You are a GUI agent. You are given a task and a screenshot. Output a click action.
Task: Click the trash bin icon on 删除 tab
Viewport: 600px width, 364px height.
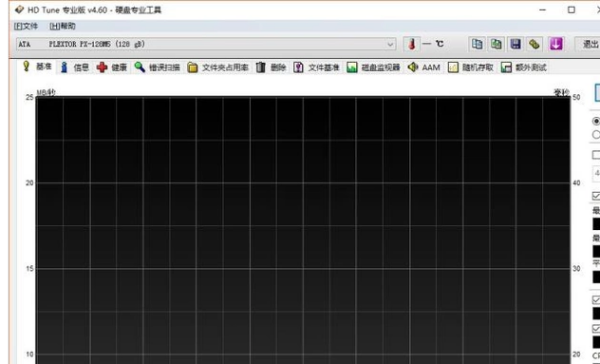pos(261,67)
